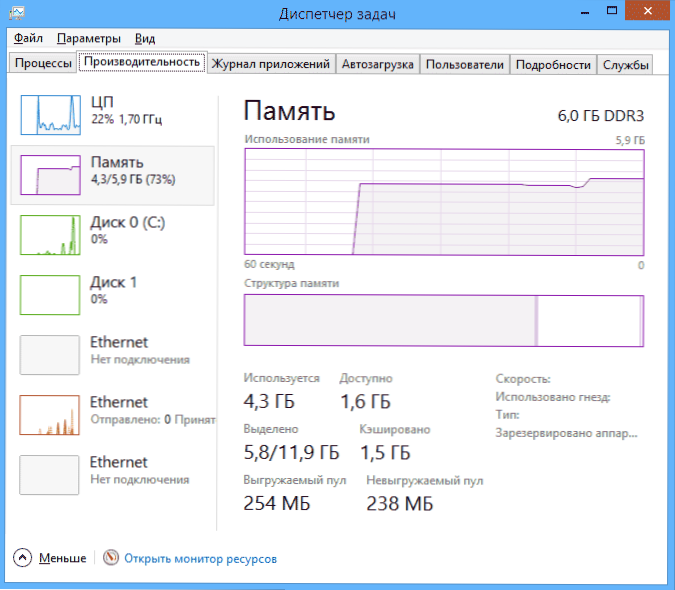
Task: Select the Память mini graph thumbnail
Action: click(x=50, y=175)
